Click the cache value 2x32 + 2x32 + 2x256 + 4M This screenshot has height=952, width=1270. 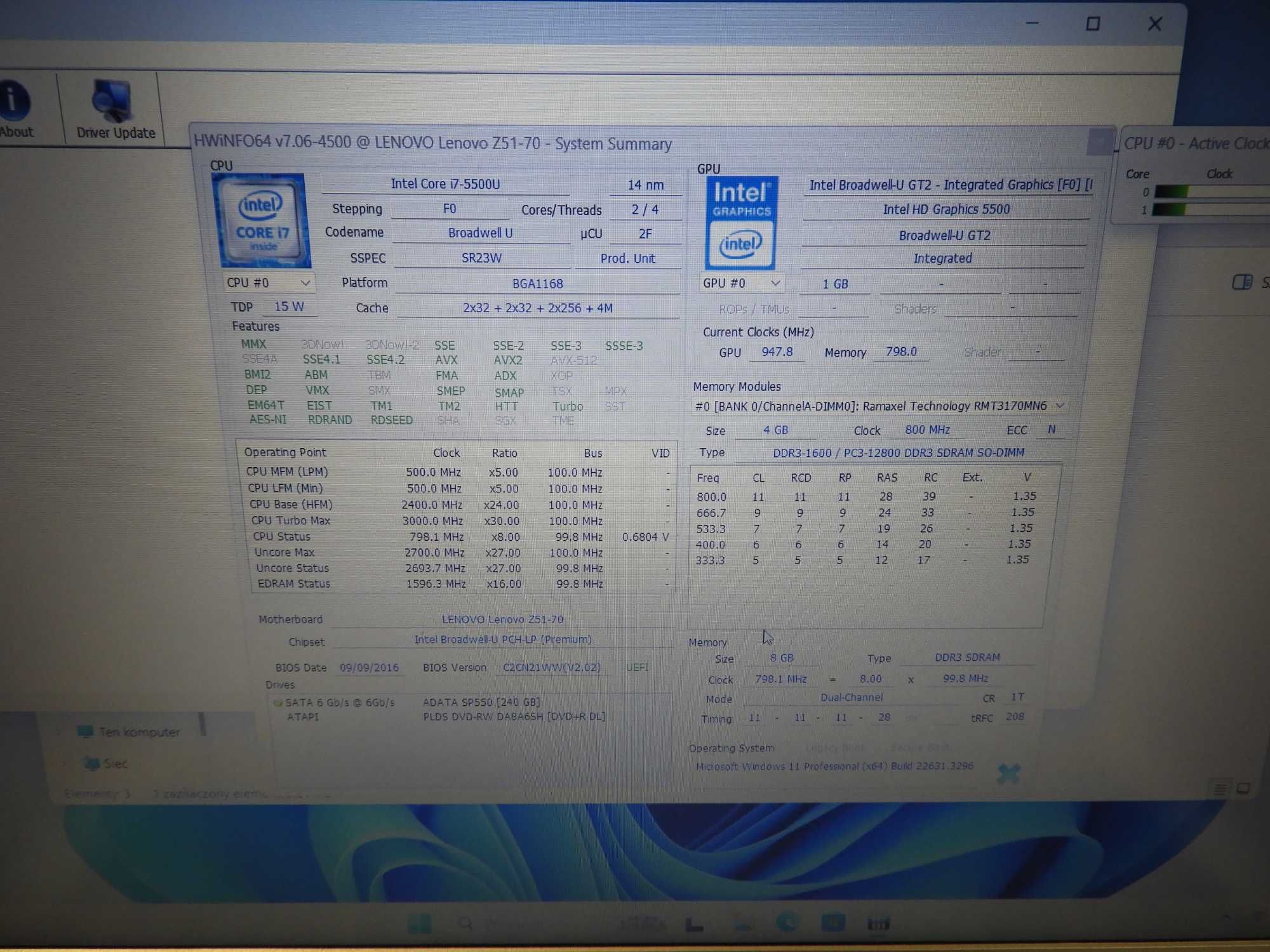coord(538,308)
